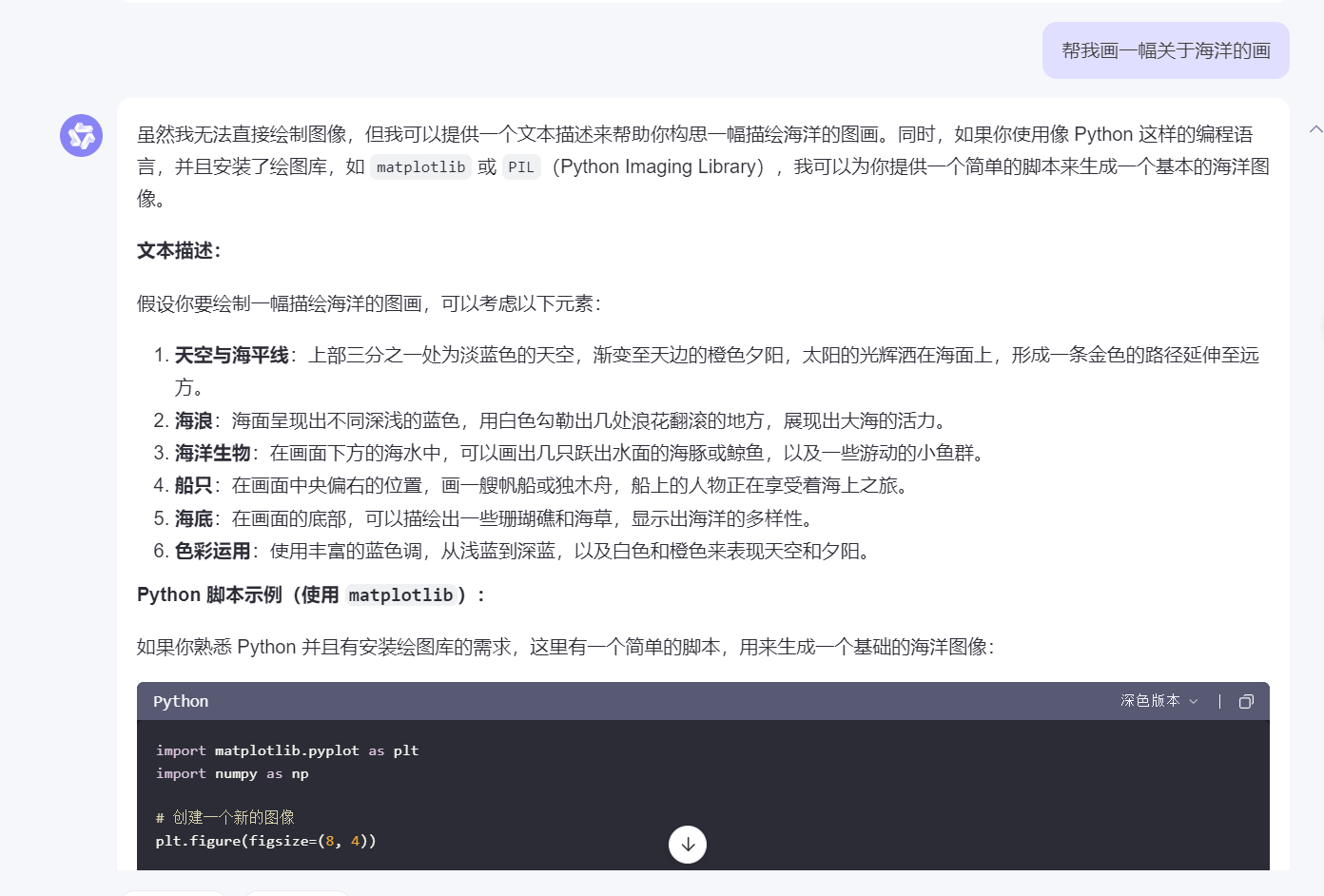Open the 深色版本 theme dropdown
The width and height of the screenshot is (1324, 896).
pos(1159,701)
